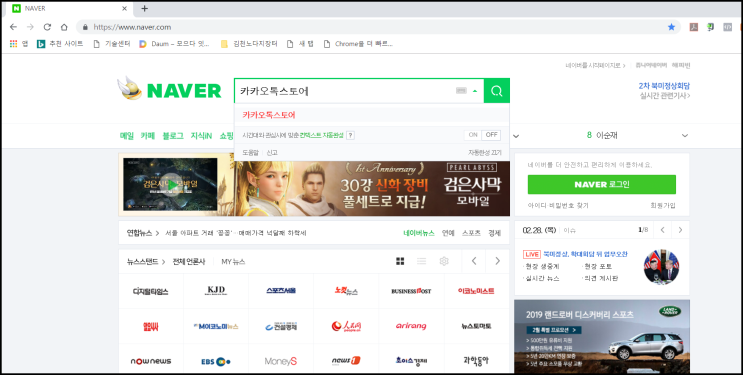Switch to the 스포츠 tab
Image resolution: width=743 pixels, height=375 pixels.
(471, 233)
